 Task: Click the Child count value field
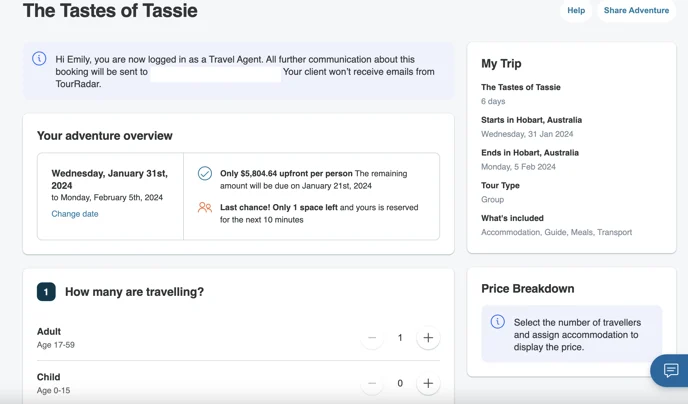tap(400, 383)
